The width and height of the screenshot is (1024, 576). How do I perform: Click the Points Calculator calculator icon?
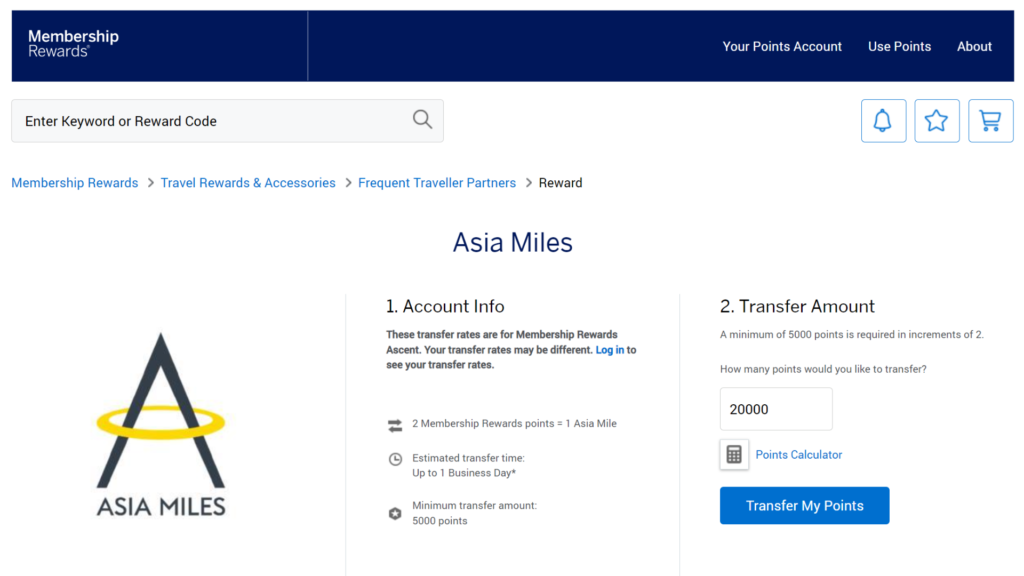click(734, 454)
